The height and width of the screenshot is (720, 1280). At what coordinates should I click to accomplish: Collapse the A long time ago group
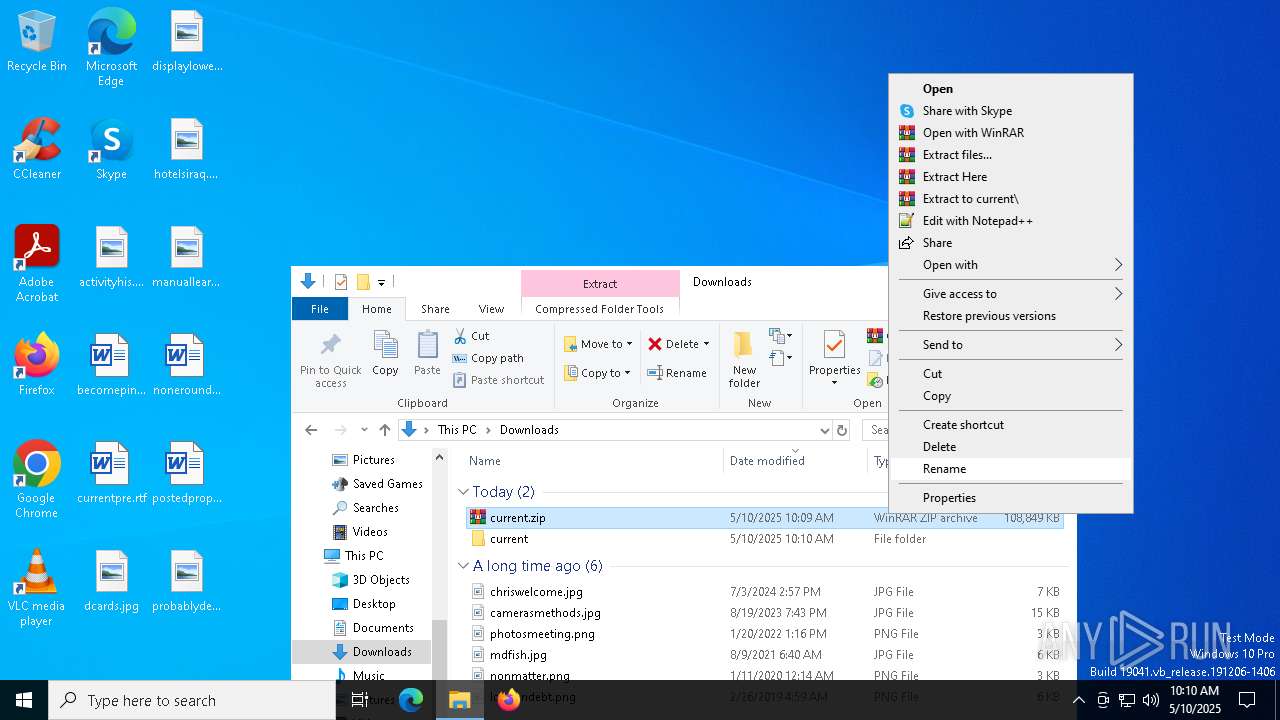(x=463, y=566)
